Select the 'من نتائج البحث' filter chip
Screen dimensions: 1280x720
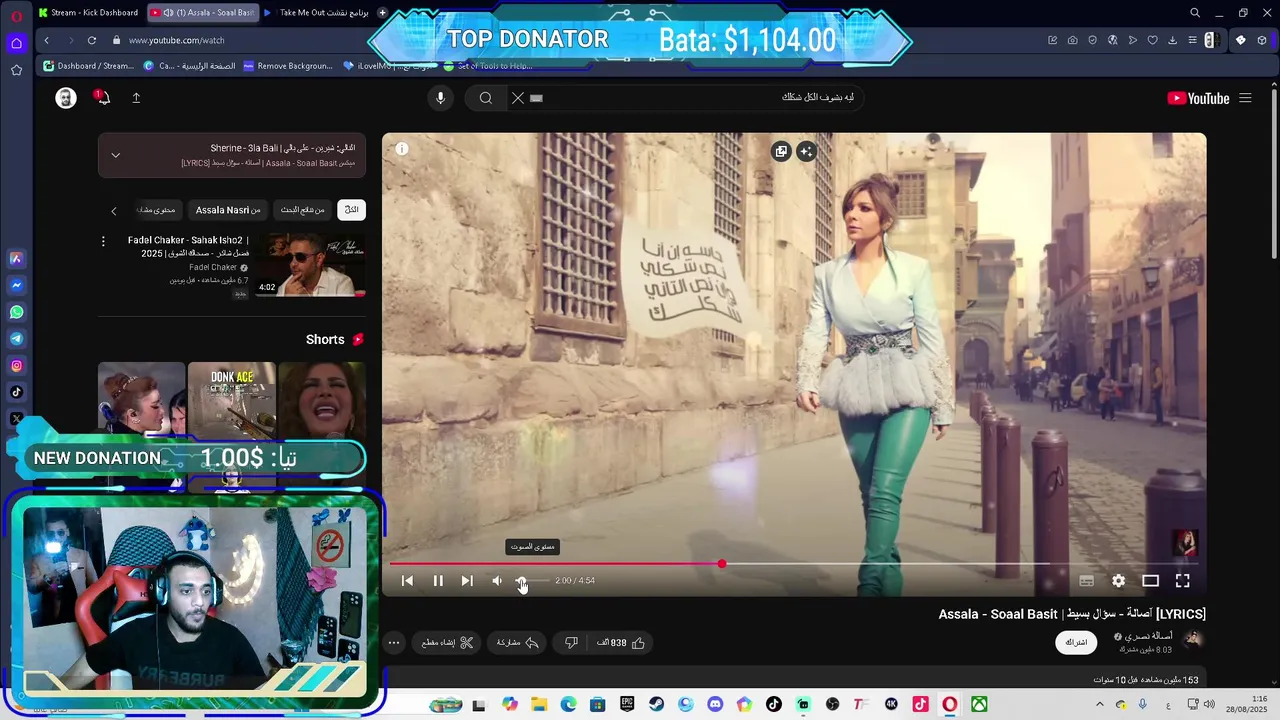click(302, 210)
